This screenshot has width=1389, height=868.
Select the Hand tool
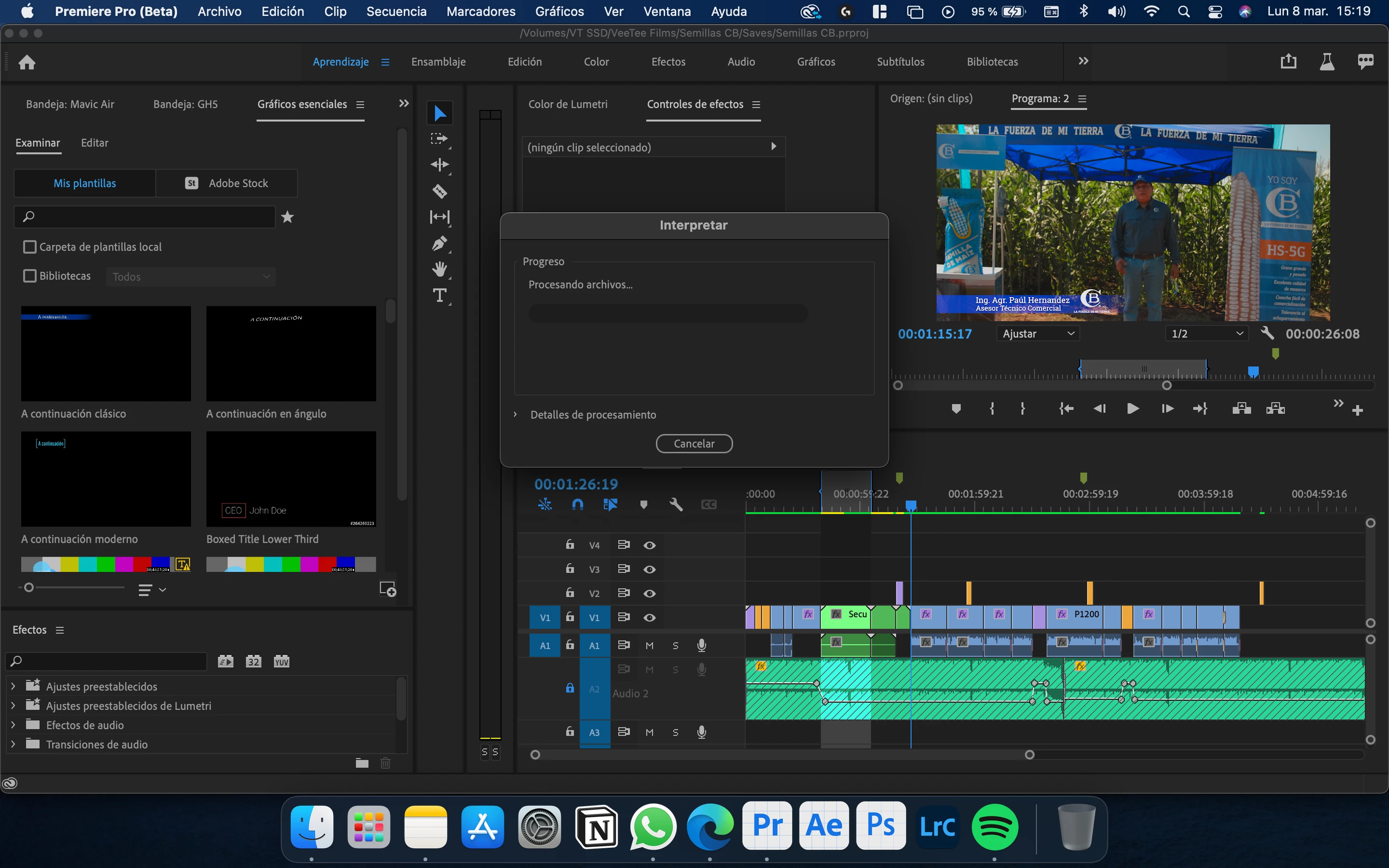point(440,269)
